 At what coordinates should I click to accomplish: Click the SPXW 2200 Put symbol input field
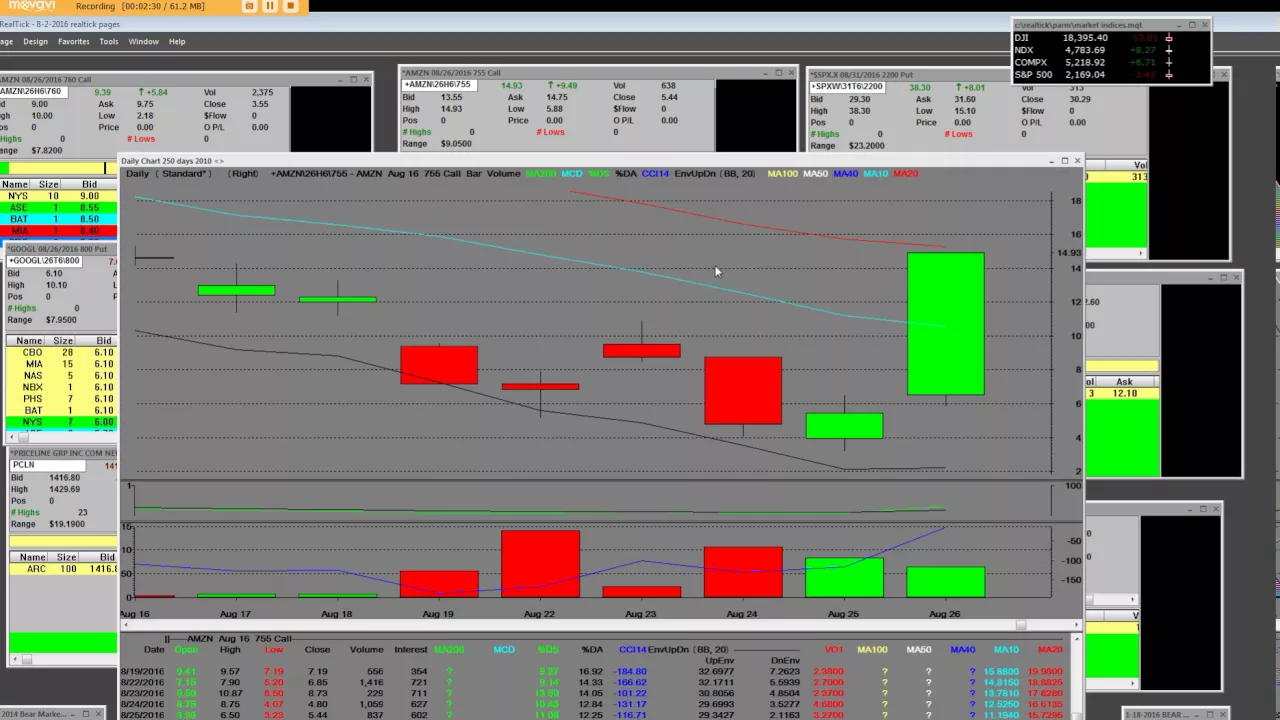click(x=848, y=87)
